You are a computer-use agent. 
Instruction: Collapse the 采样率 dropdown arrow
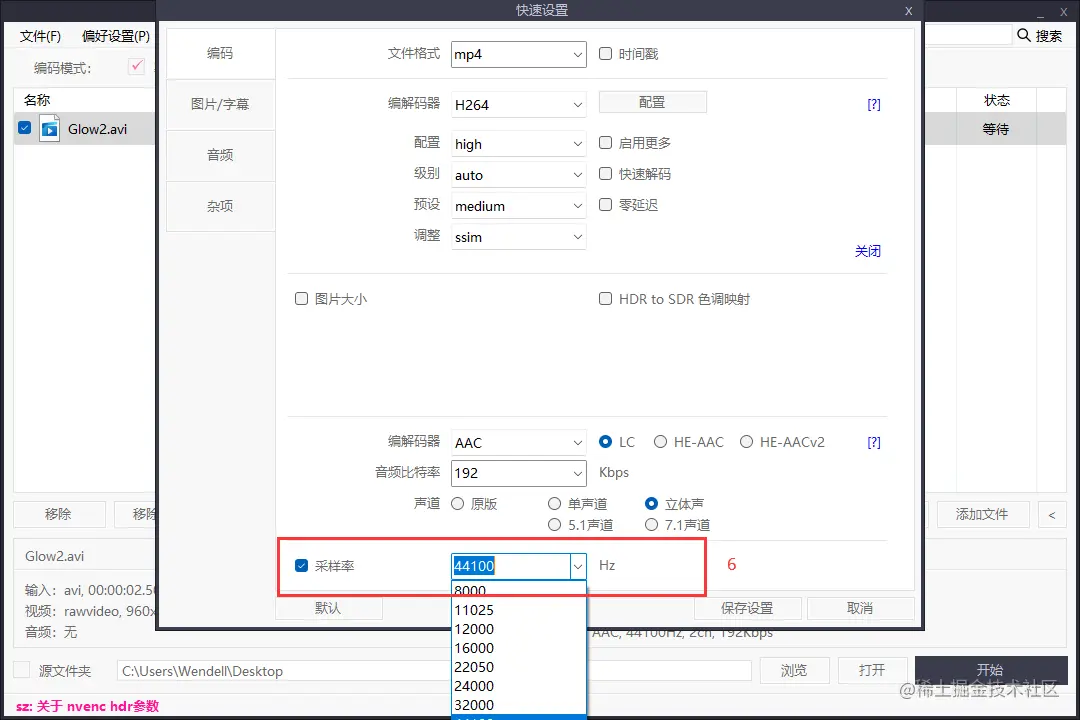[578, 566]
